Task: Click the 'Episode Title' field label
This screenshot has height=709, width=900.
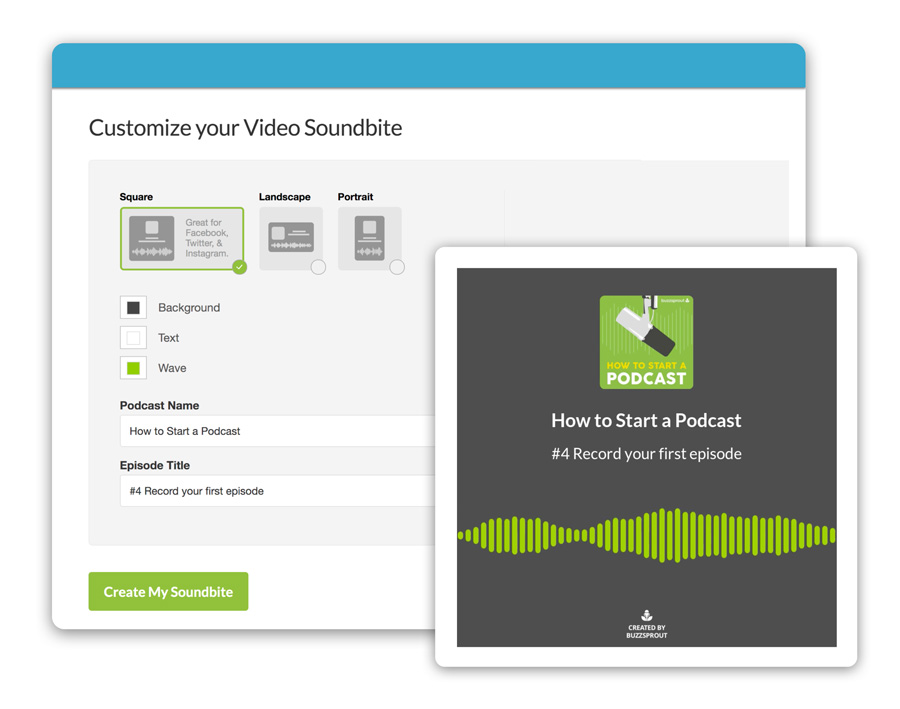Action: pos(155,465)
